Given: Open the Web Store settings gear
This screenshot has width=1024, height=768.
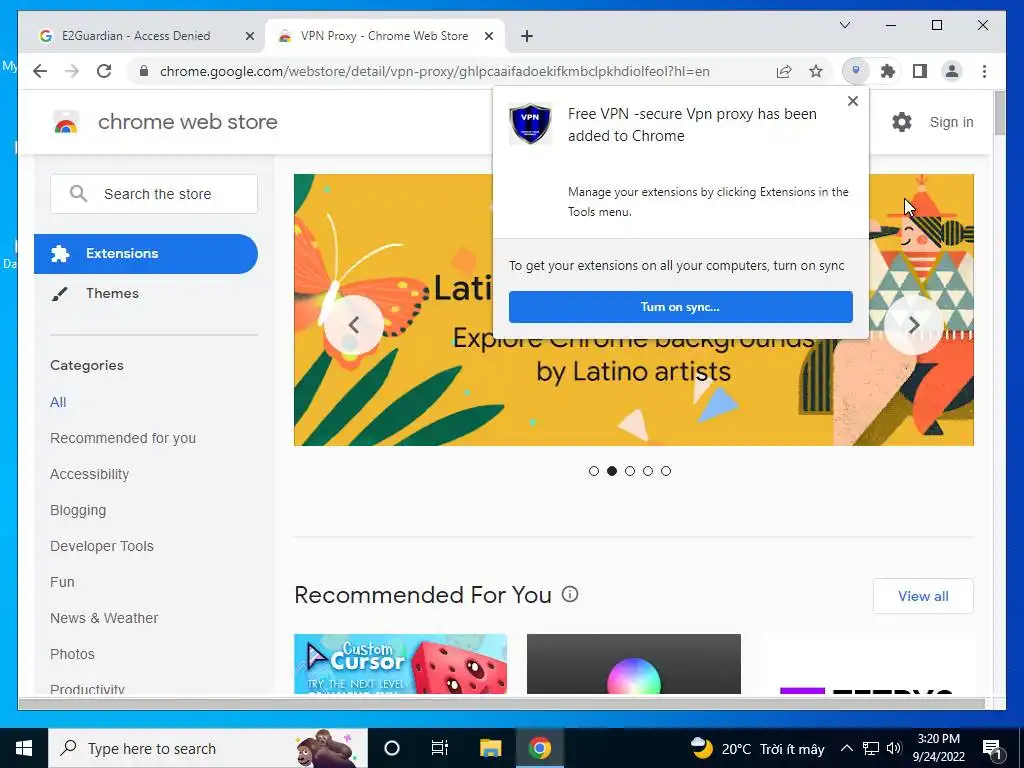Looking at the screenshot, I should click(x=902, y=121).
